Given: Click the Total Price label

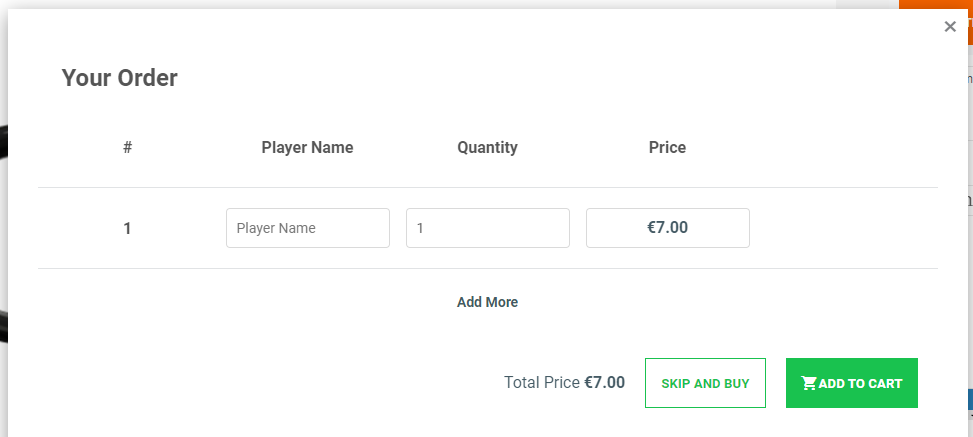Looking at the screenshot, I should pyautogui.click(x=542, y=382).
